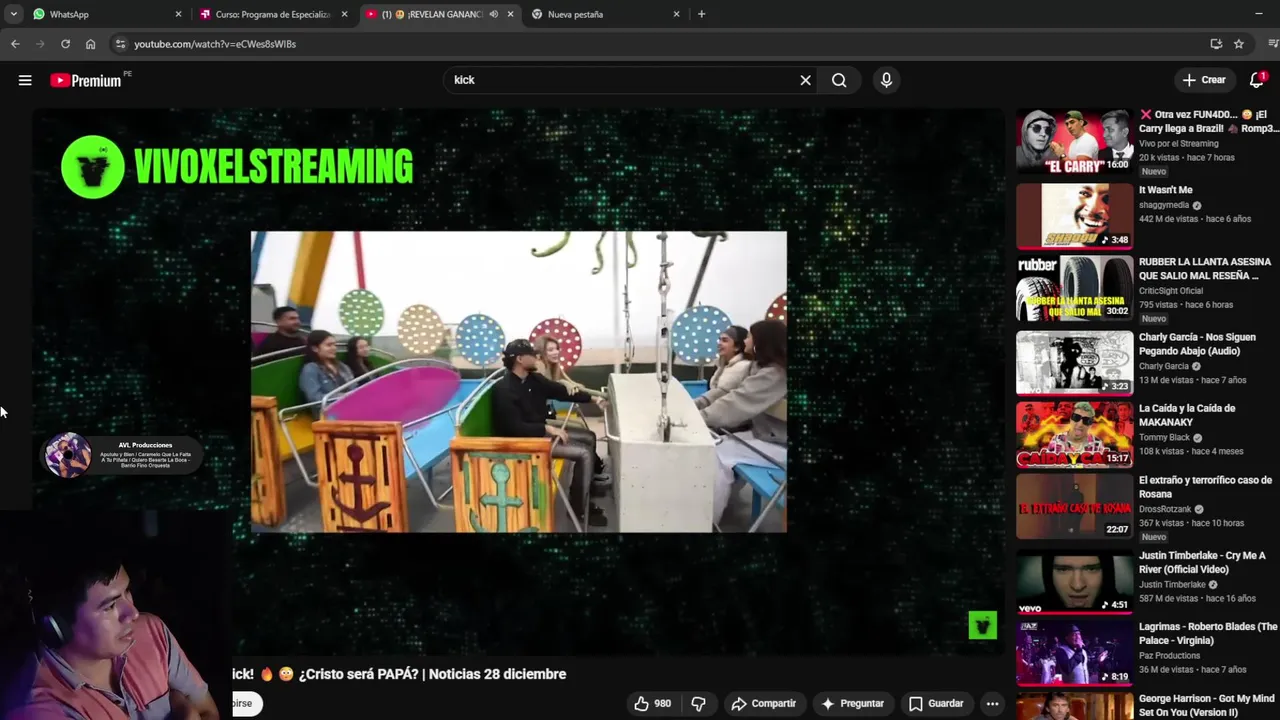Image resolution: width=1280 pixels, height=720 pixels.
Task: Click the youtube.com address bar URL
Action: (x=215, y=44)
